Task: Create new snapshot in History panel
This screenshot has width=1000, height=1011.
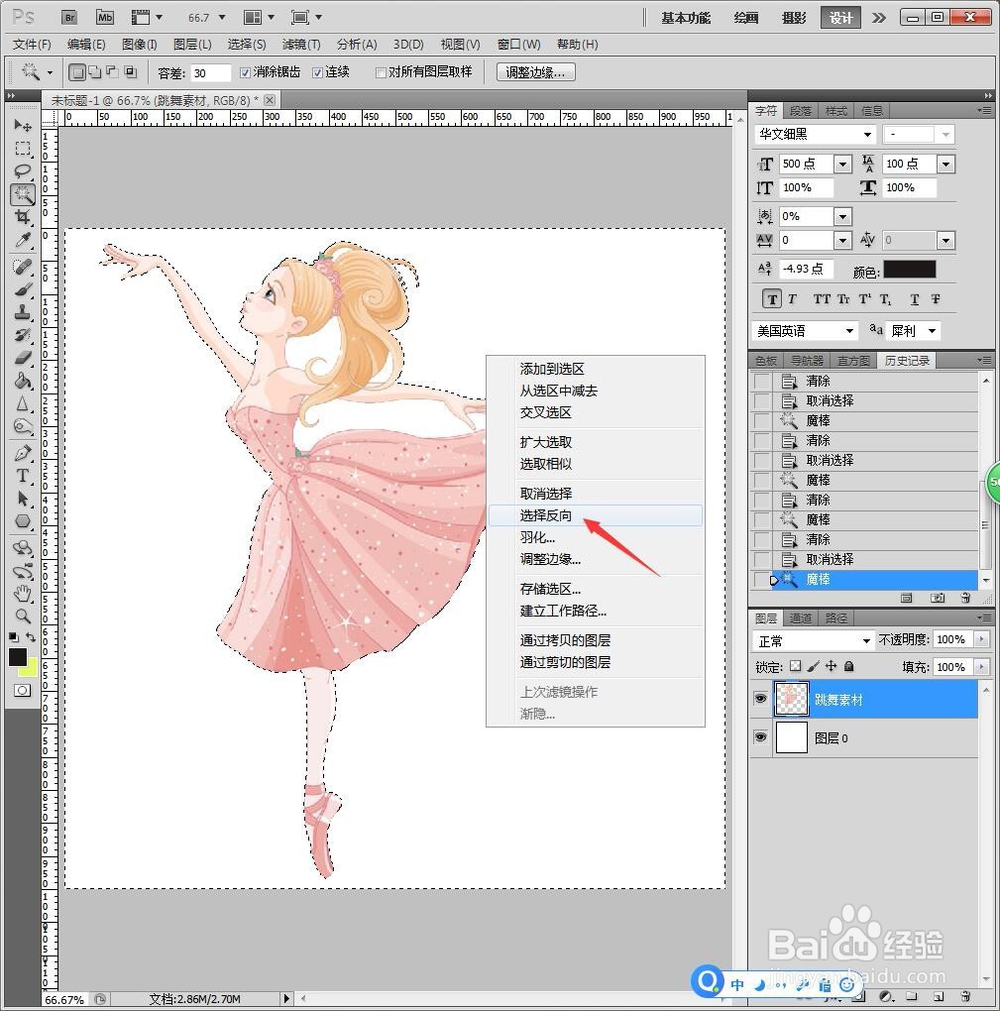Action: 937,598
